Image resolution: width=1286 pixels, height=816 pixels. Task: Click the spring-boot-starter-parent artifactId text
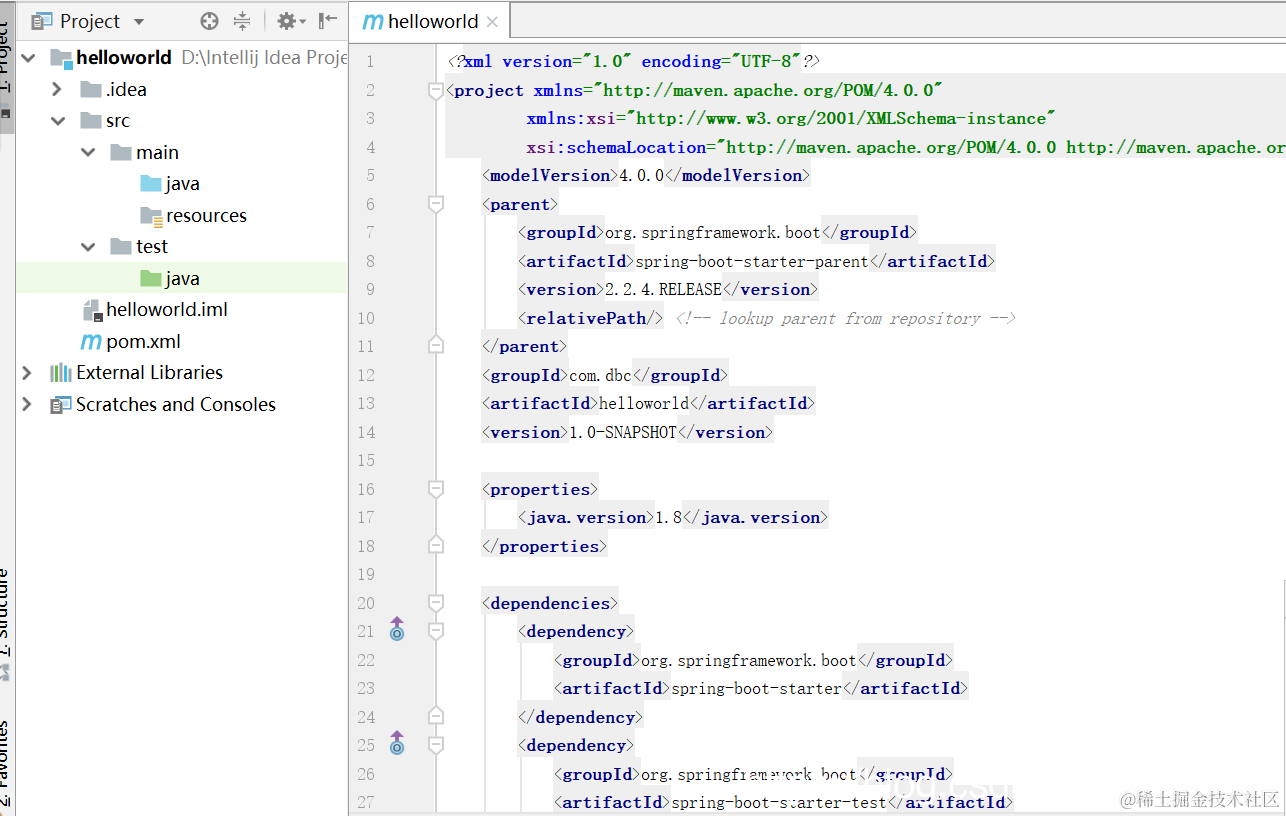click(751, 261)
